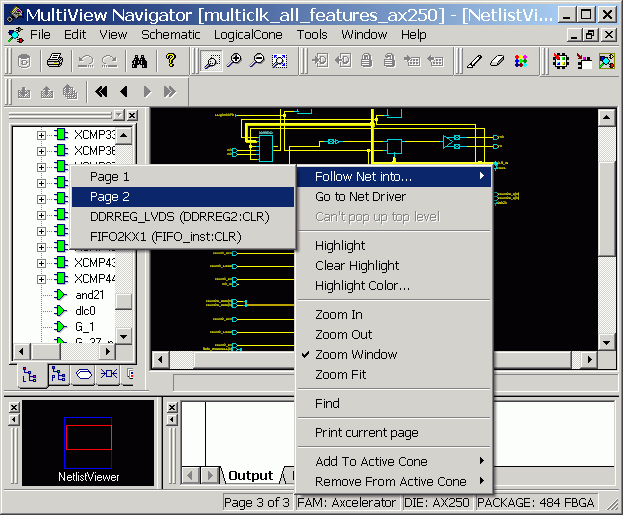Image resolution: width=623 pixels, height=515 pixels.
Task: Click Page 3 of 3 status field
Action: coord(257,503)
